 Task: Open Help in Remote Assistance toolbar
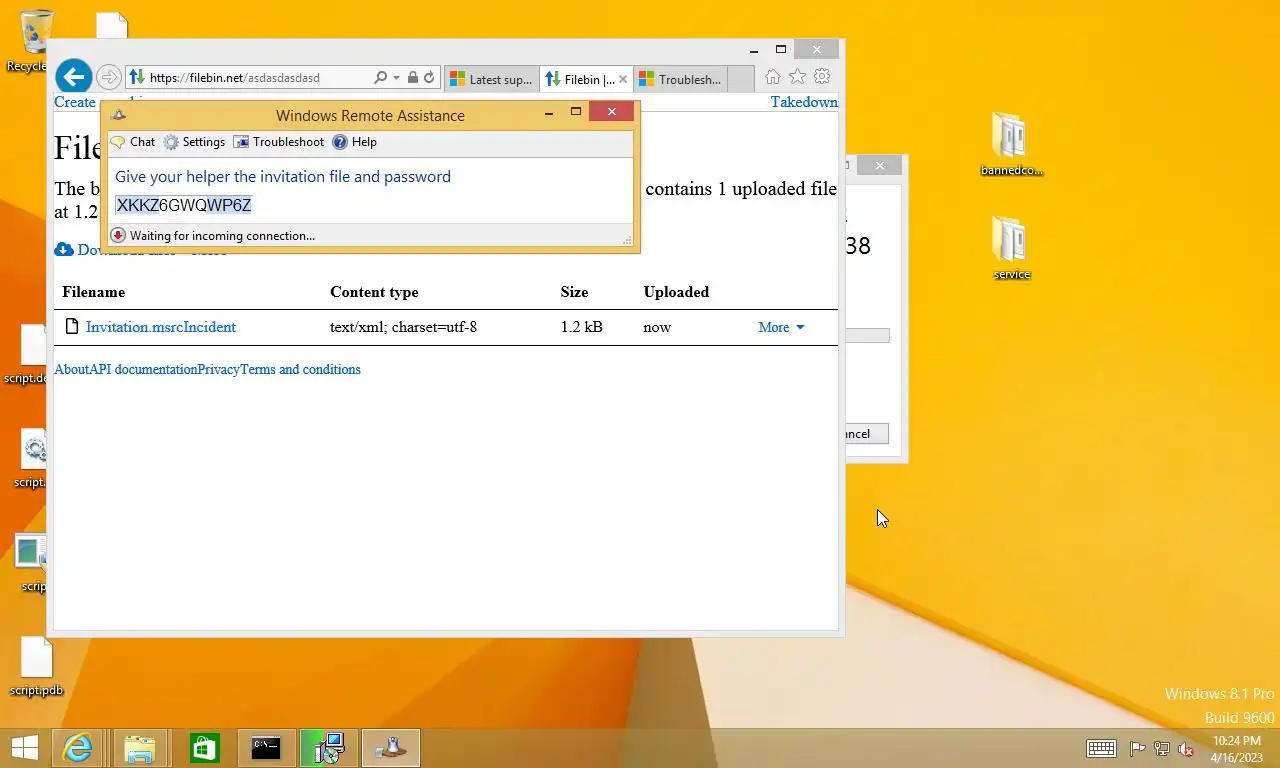(x=354, y=142)
